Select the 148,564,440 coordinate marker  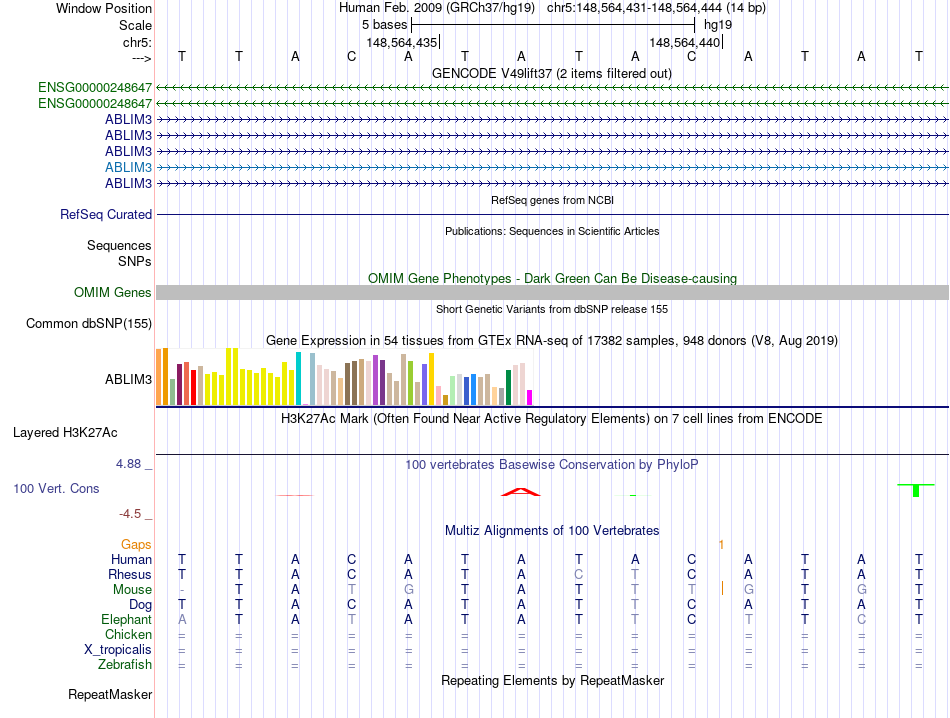pyautogui.click(x=685, y=42)
